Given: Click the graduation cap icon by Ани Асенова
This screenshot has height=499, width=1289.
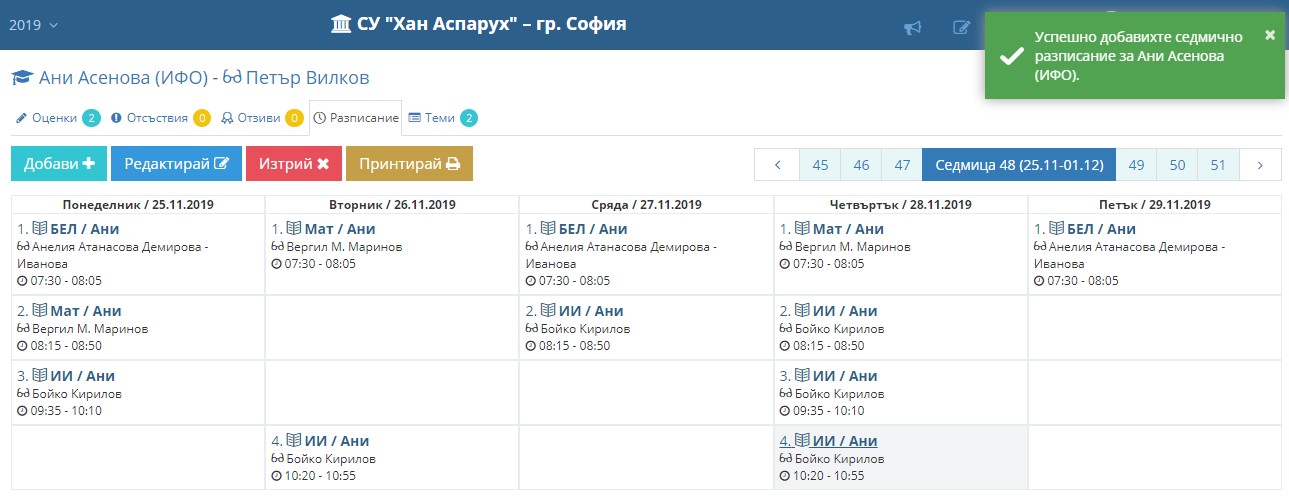Looking at the screenshot, I should (22, 78).
